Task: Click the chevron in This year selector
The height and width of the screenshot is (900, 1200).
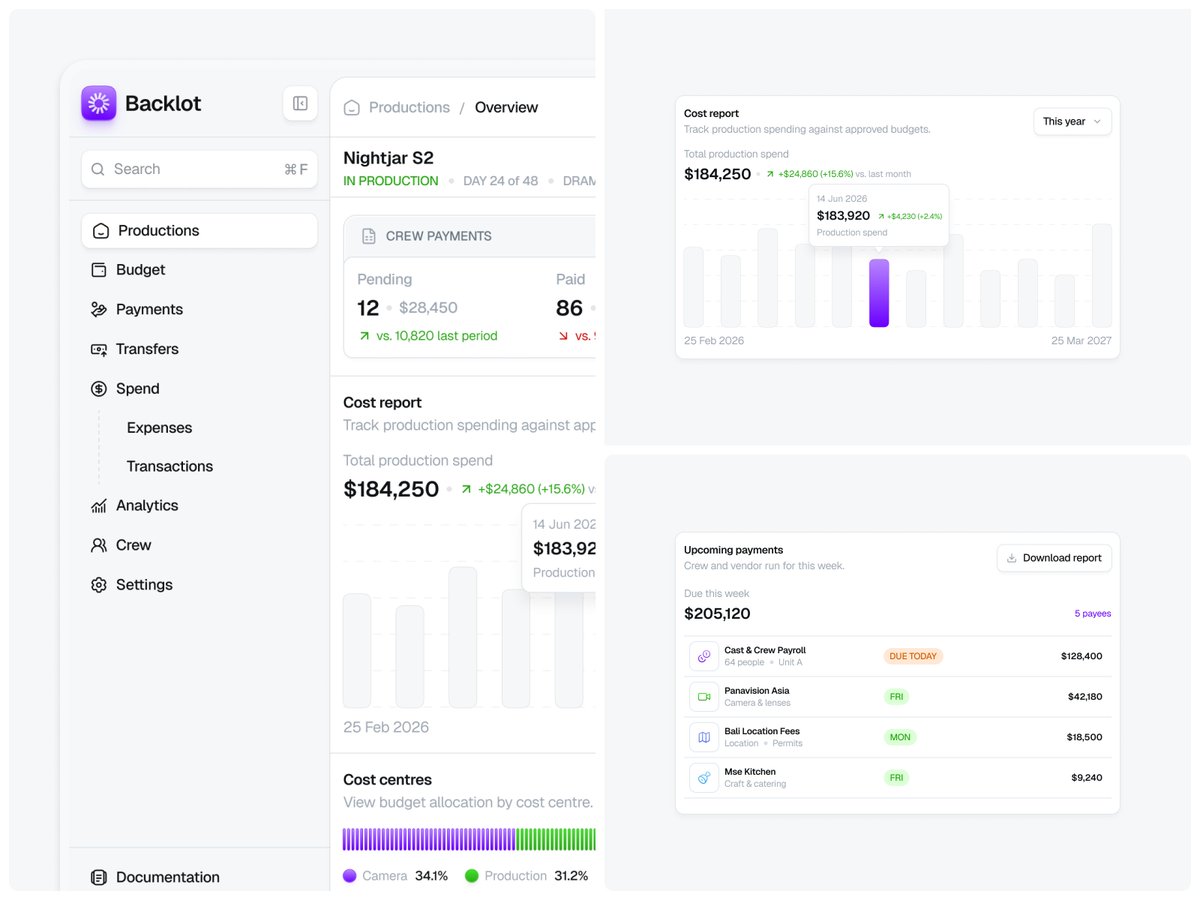Action: pyautogui.click(x=1097, y=121)
